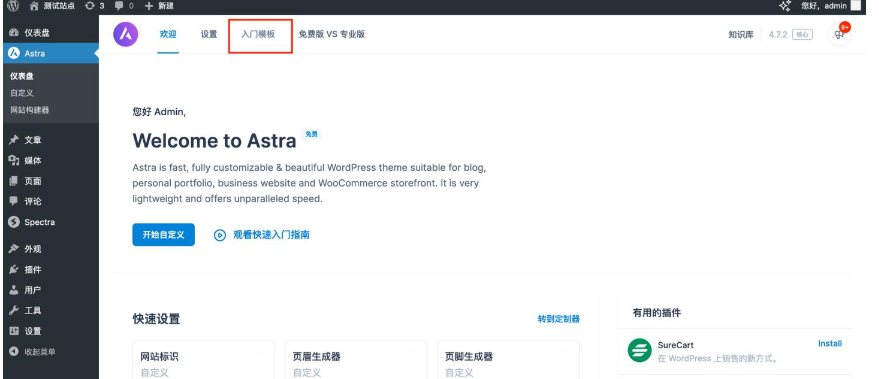Viewport: 879px width, 379px height.
Task: Click the 新建 button in admin bar
Action: (x=159, y=6)
